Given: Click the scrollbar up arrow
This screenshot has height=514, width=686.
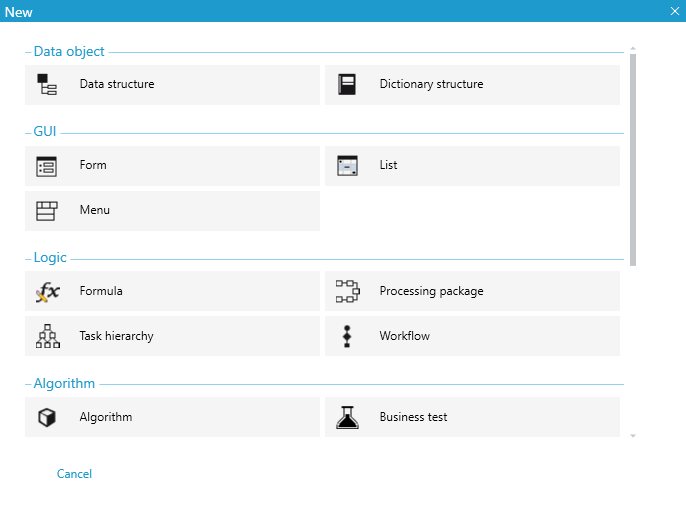Looking at the screenshot, I should coord(633,48).
